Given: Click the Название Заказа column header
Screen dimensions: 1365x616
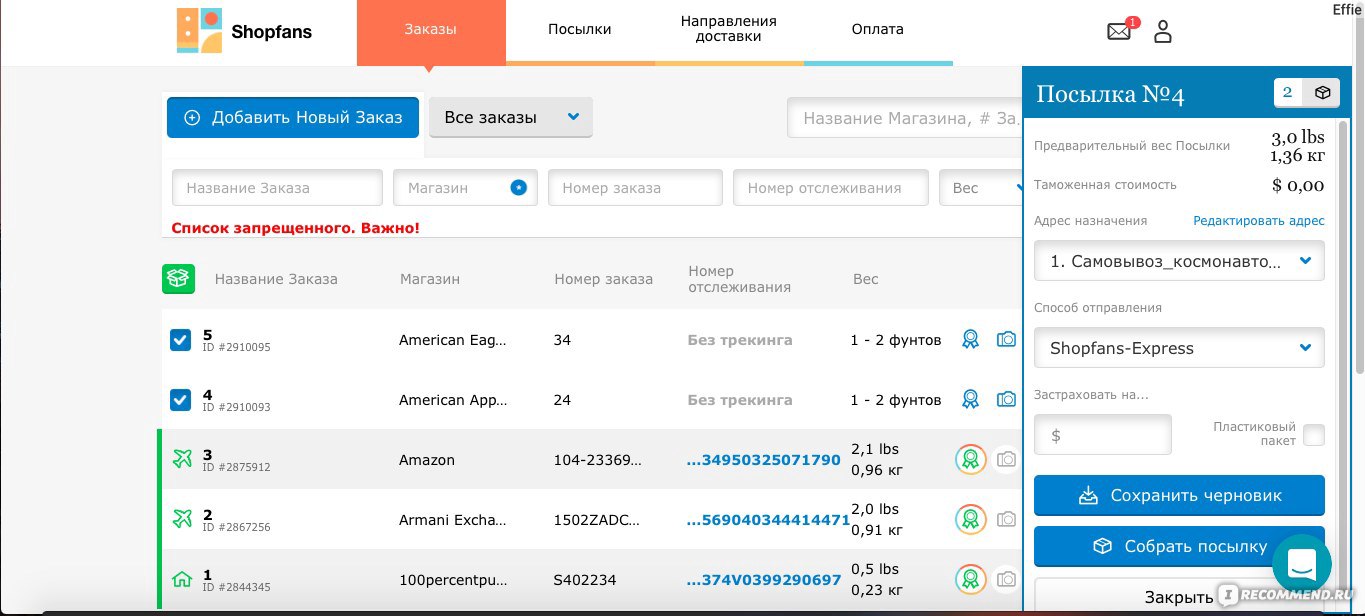Looking at the screenshot, I should [276, 279].
